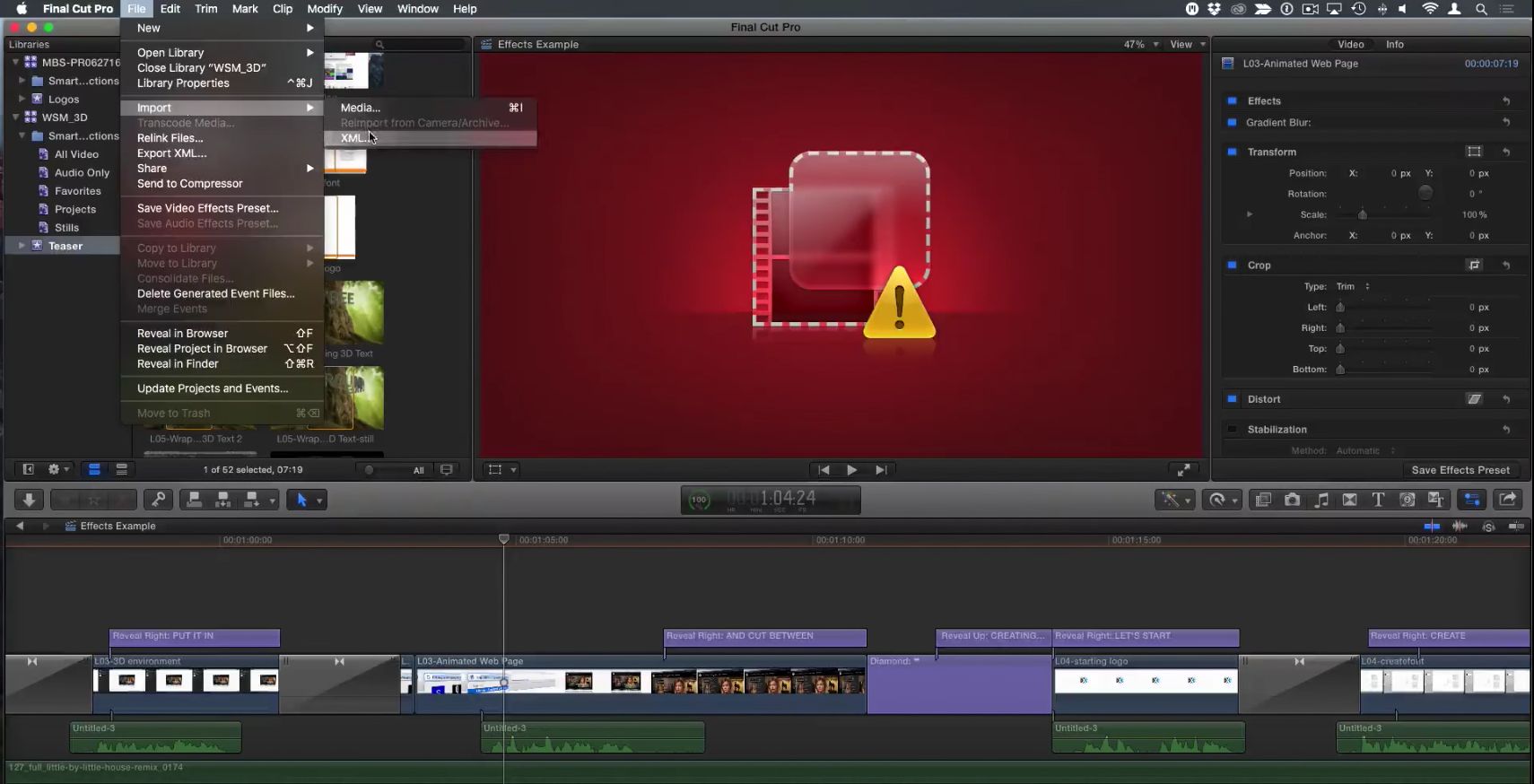Toggle skimming in the timeline
This screenshot has width=1534, height=784.
pos(1432,526)
